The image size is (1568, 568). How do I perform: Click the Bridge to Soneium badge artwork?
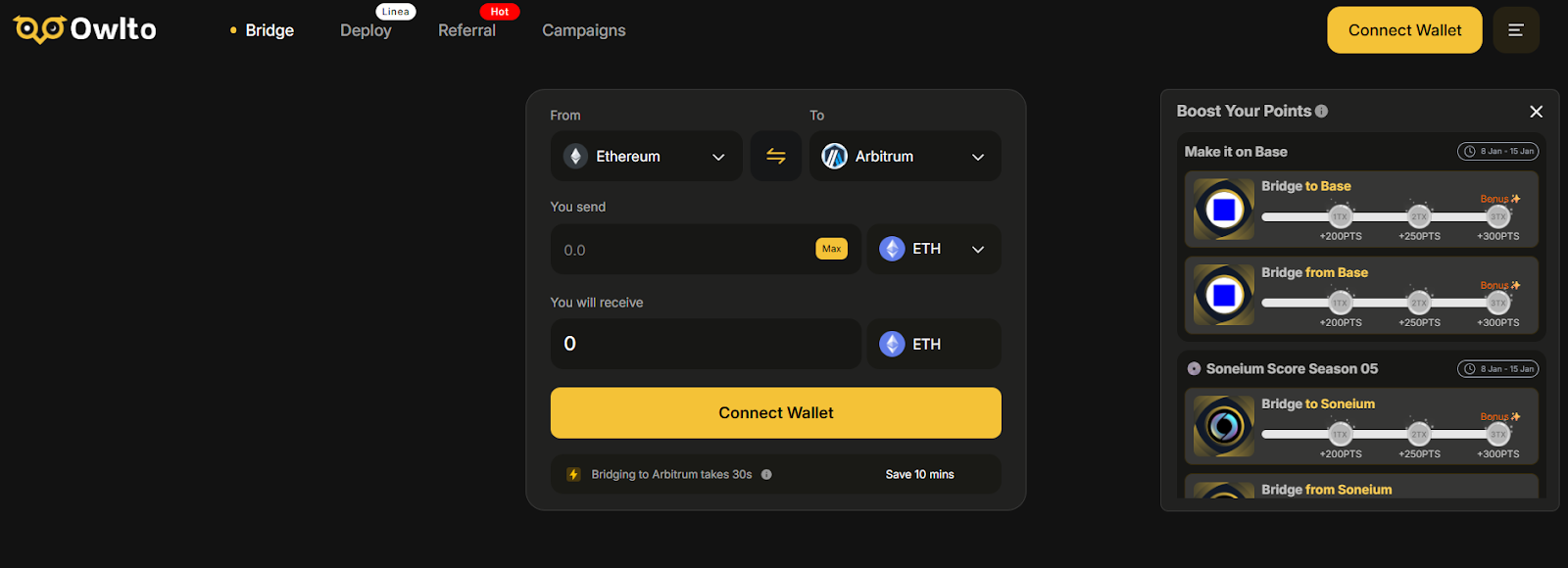1221,427
